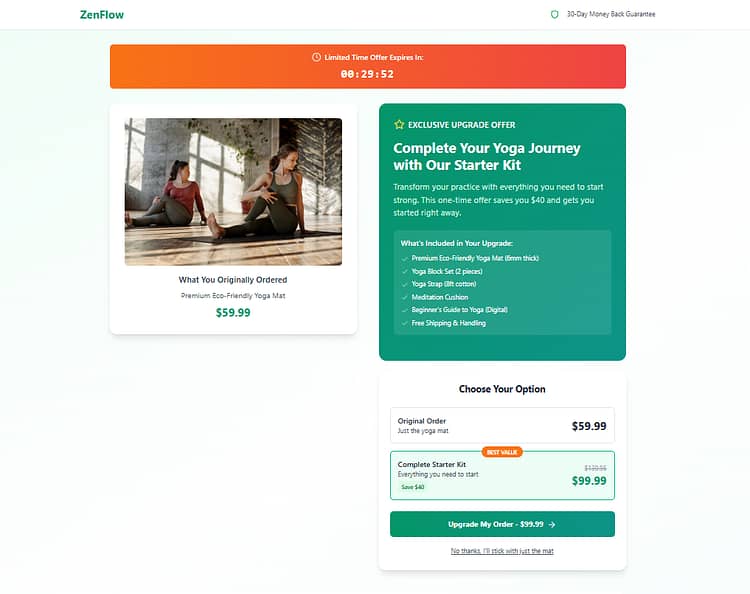The image size is (750, 594).
Task: Click checkmark next to Yoga Strap item
Action: tap(405, 285)
